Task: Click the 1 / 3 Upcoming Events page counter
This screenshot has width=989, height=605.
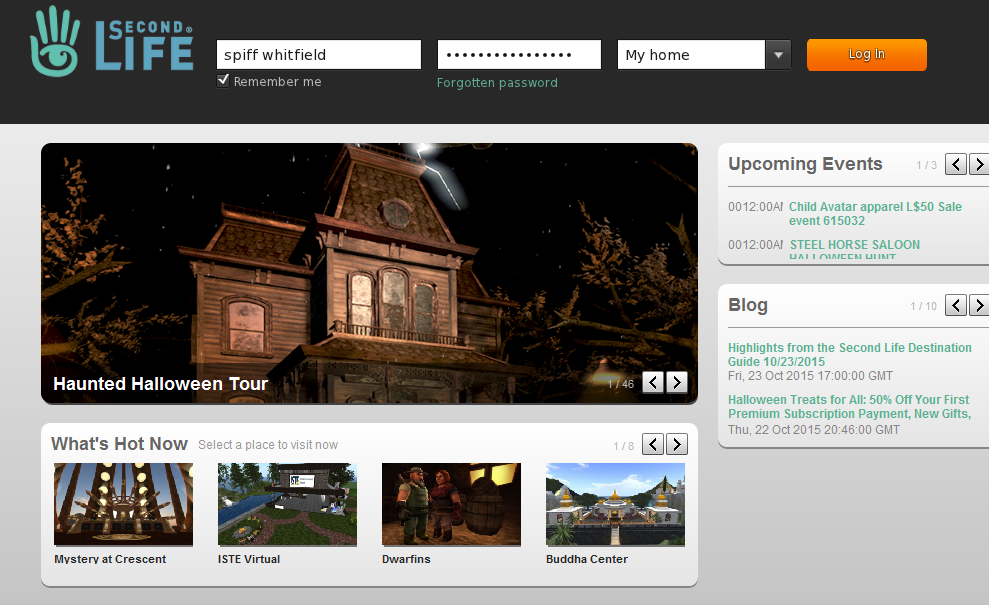Action: pyautogui.click(x=927, y=165)
